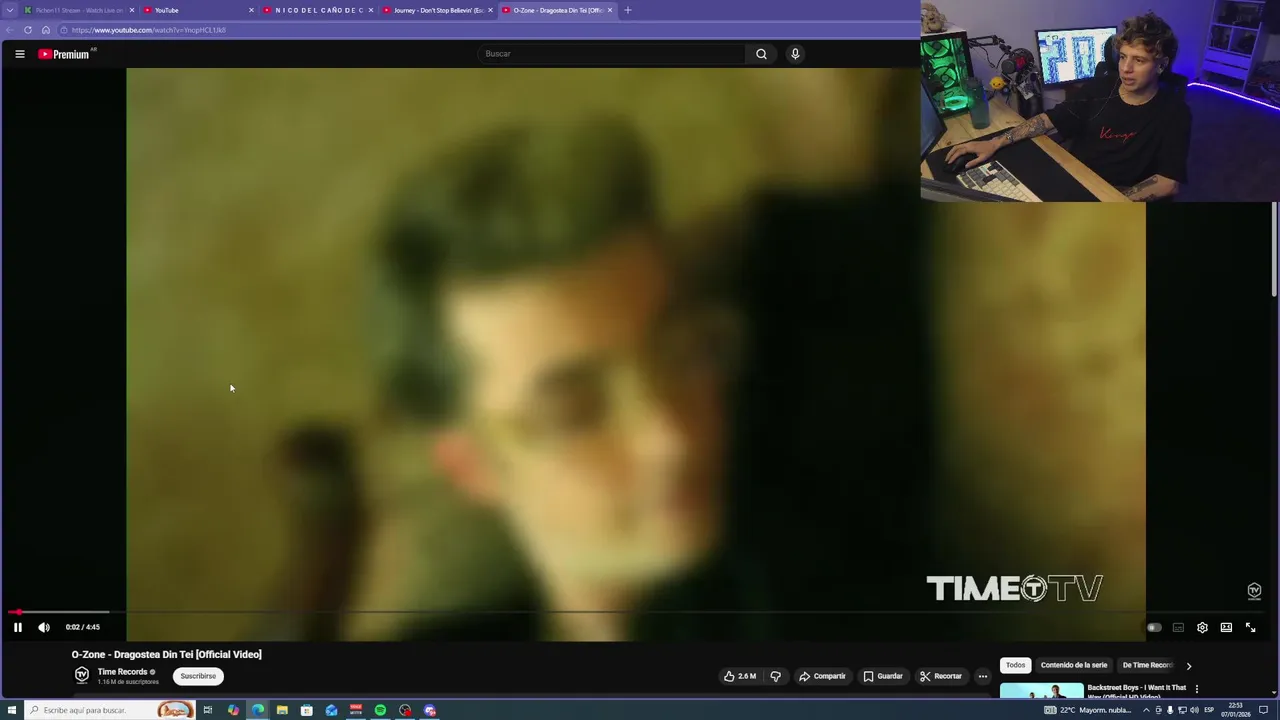Open Copilot from the taskbar
This screenshot has height=720, width=1280.
pos(233,710)
